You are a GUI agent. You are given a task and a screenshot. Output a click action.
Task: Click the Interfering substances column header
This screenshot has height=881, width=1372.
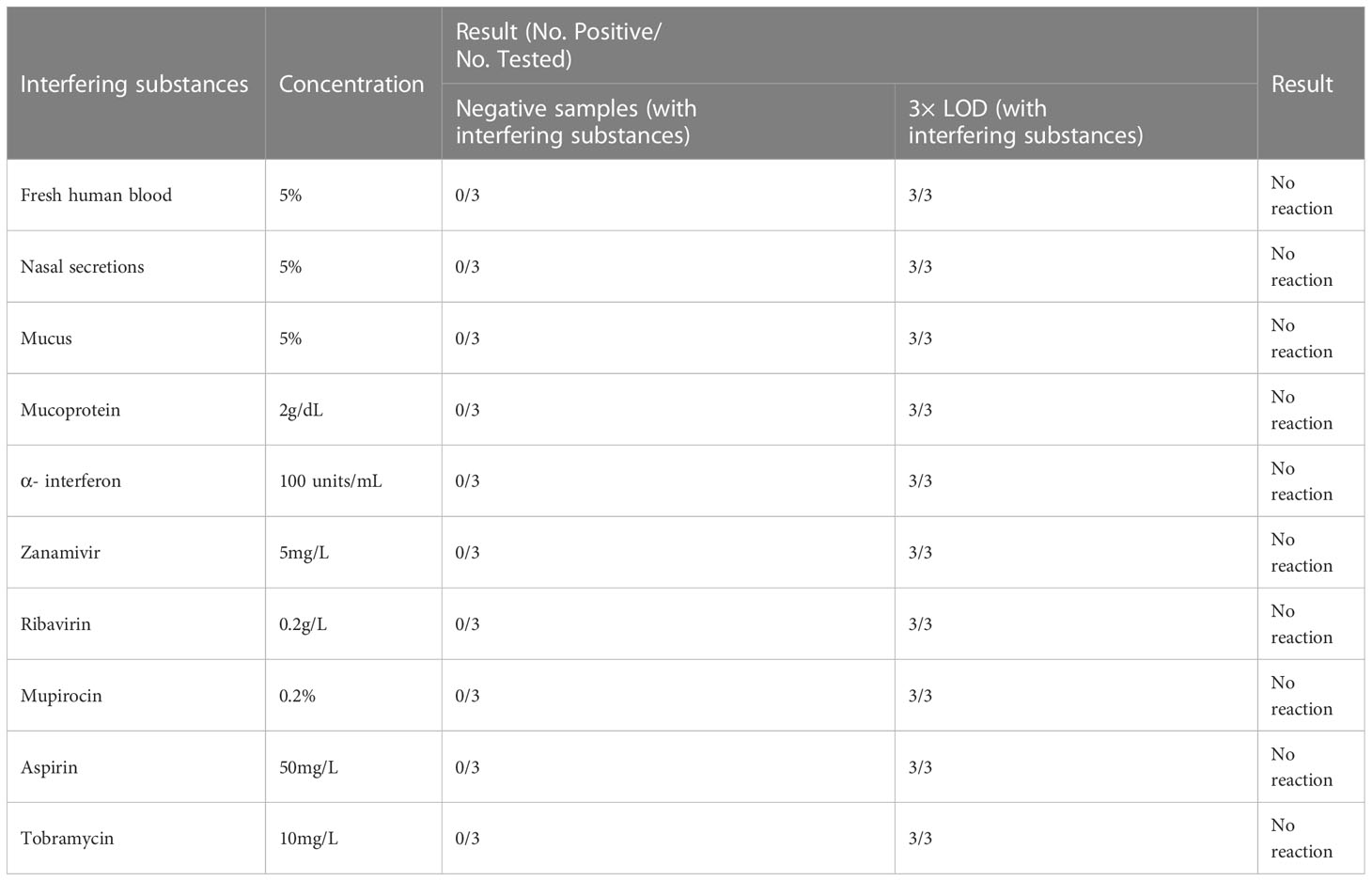pyautogui.click(x=135, y=84)
